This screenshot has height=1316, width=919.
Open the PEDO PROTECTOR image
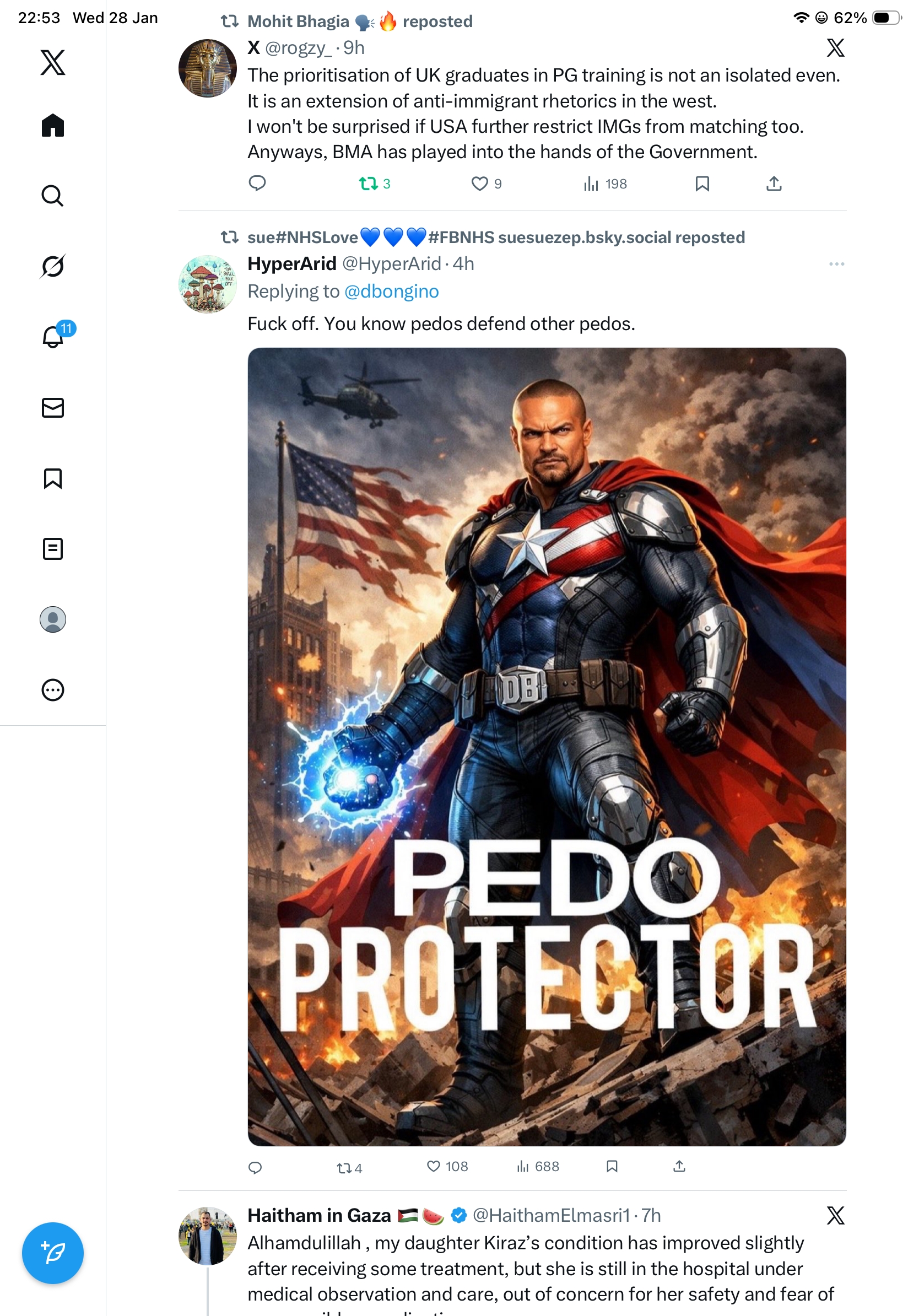[547, 746]
